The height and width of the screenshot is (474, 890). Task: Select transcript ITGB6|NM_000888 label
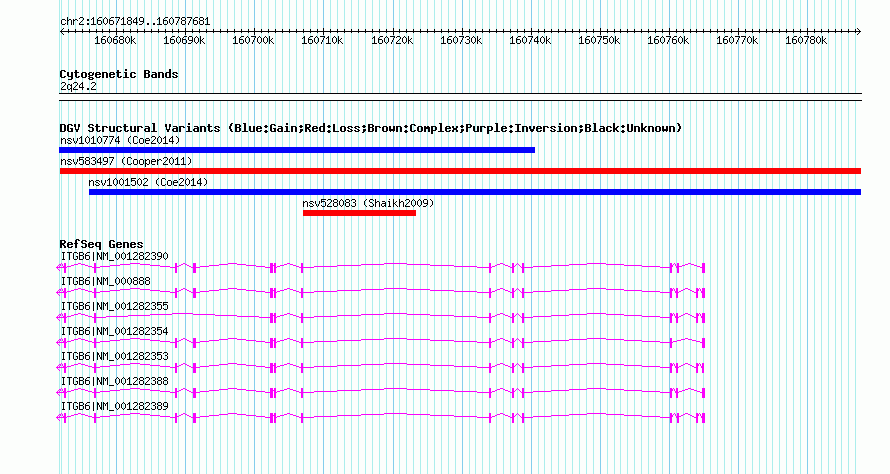106,282
